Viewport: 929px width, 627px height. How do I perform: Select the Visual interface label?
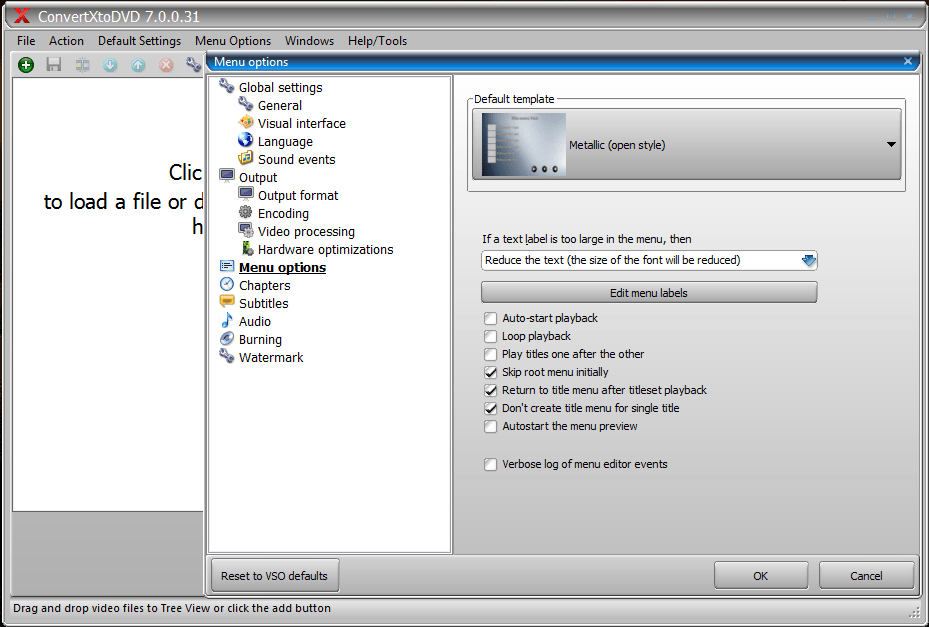tap(302, 123)
